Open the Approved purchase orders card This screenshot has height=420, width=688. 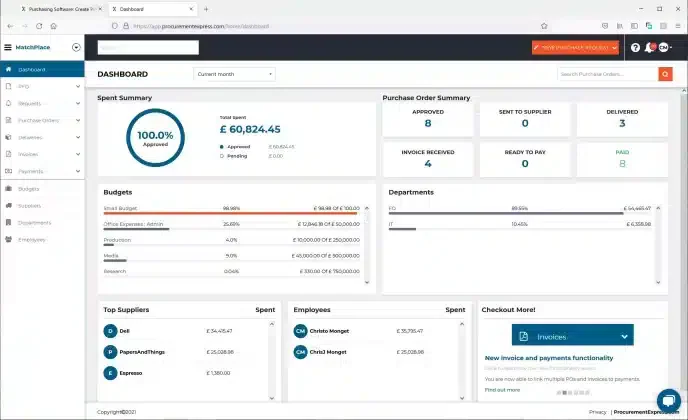click(428, 119)
